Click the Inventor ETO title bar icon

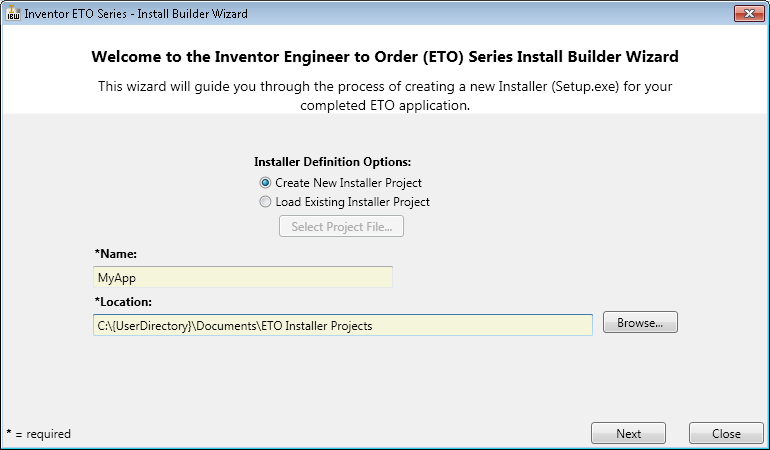13,14
